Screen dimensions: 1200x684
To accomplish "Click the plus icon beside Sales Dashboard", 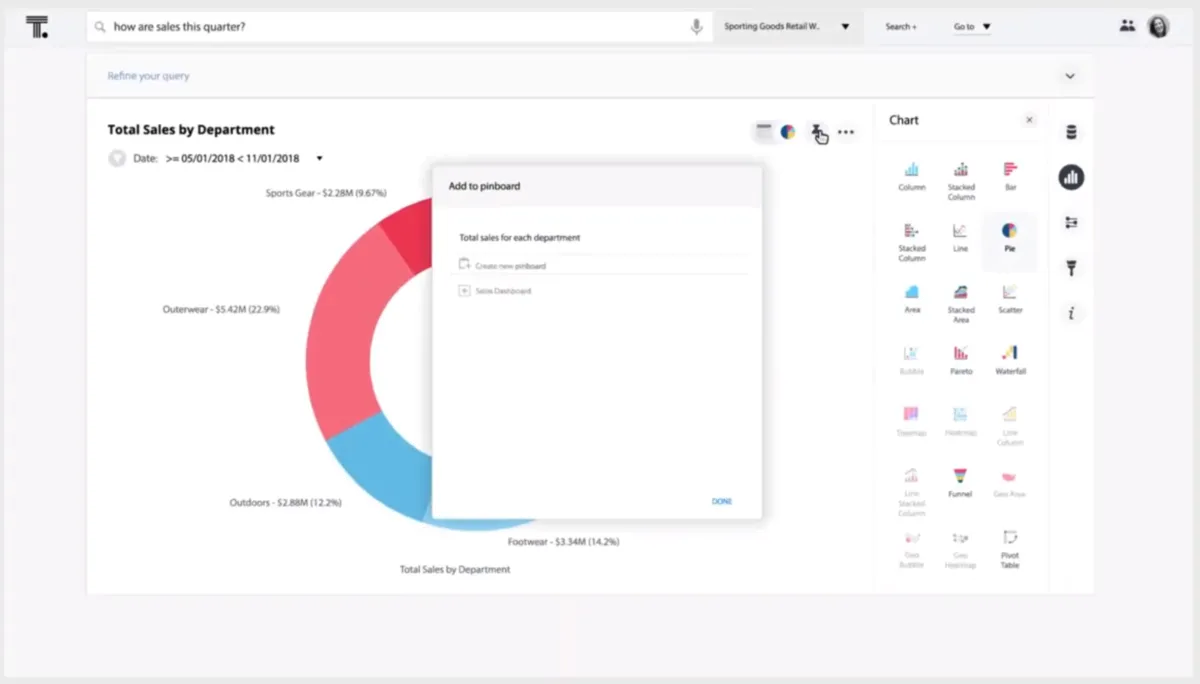I will (x=463, y=290).
